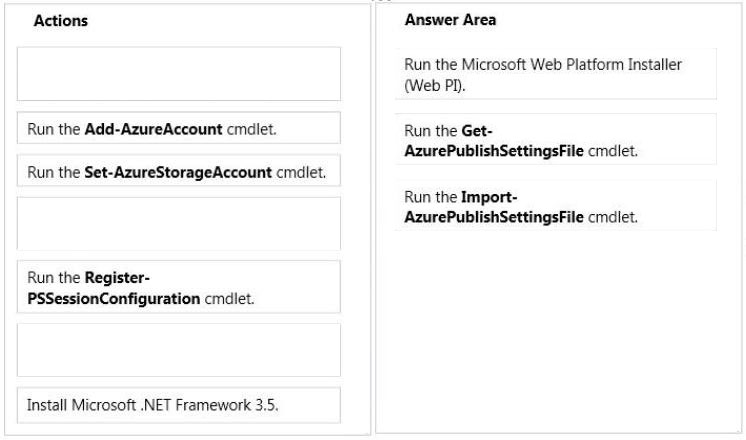Click the bold Set-AzureStorageAccount text
Viewport: 746px width, 440px height.
pyautogui.click(x=178, y=172)
